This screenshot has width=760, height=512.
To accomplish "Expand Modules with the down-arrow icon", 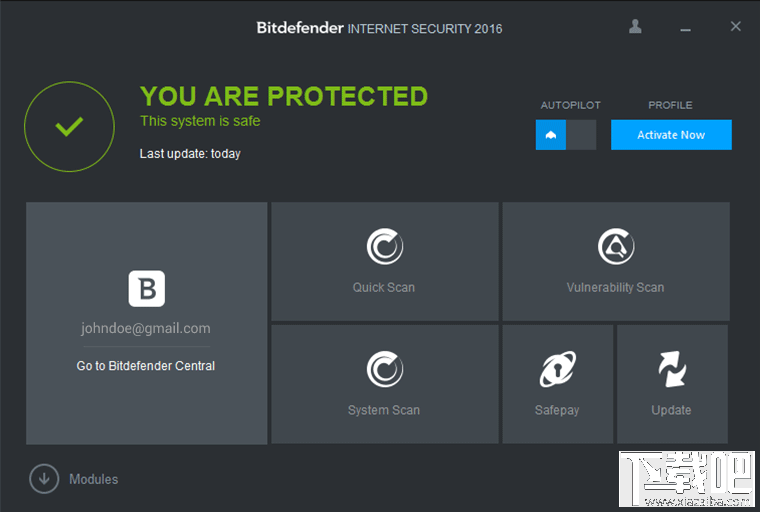I will pyautogui.click(x=44, y=479).
